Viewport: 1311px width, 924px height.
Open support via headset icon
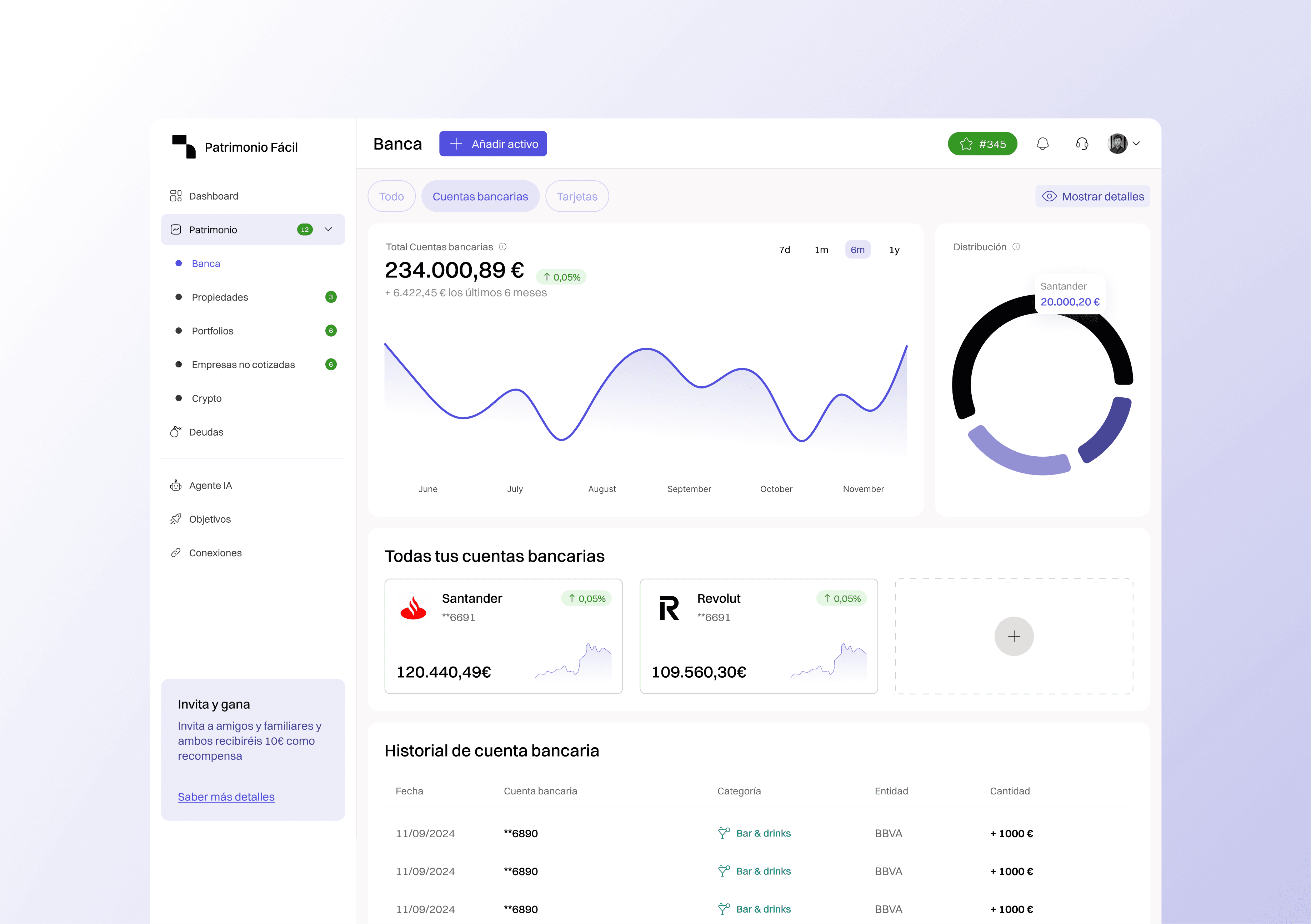[x=1081, y=144]
